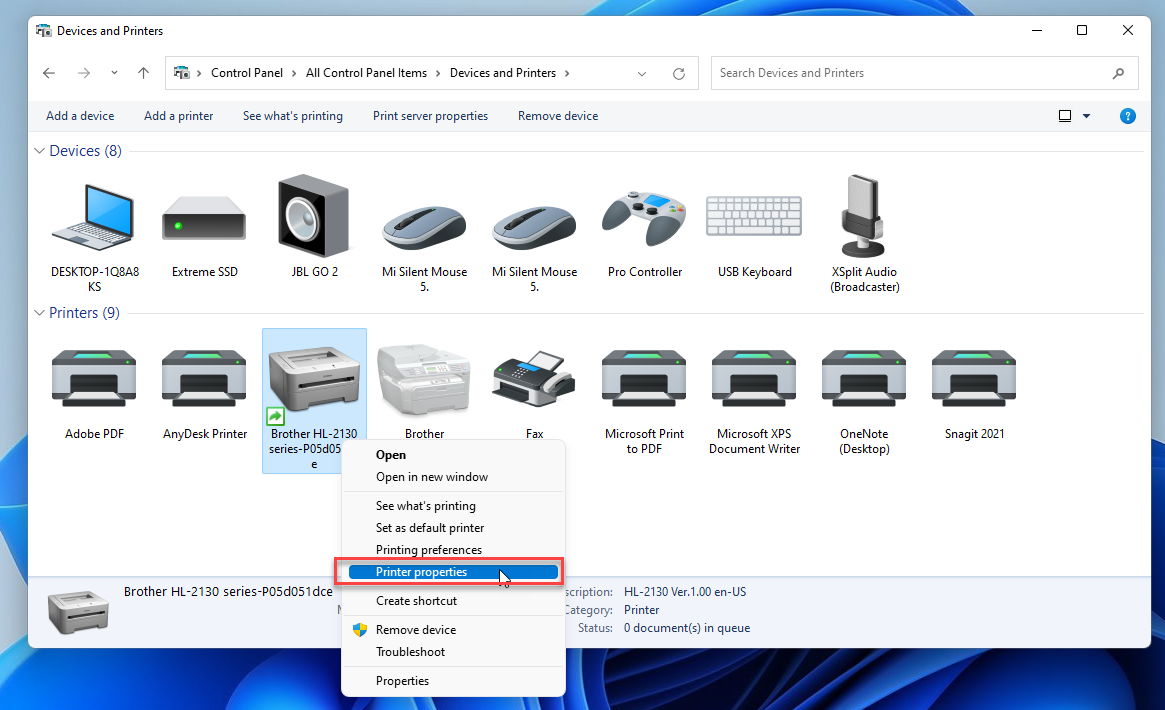
Task: Select the DESKTOP-1Q8A8KS laptop device icon
Action: point(94,218)
